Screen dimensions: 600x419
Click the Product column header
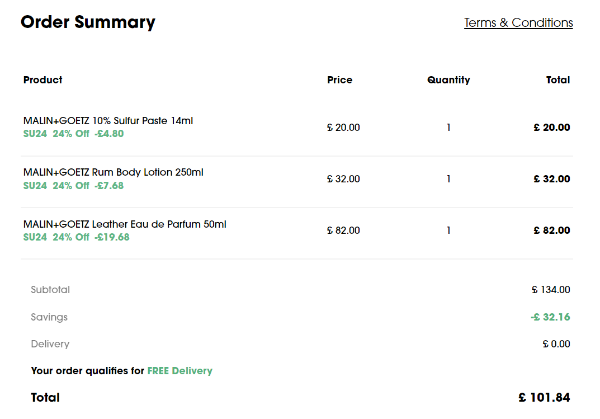click(43, 80)
